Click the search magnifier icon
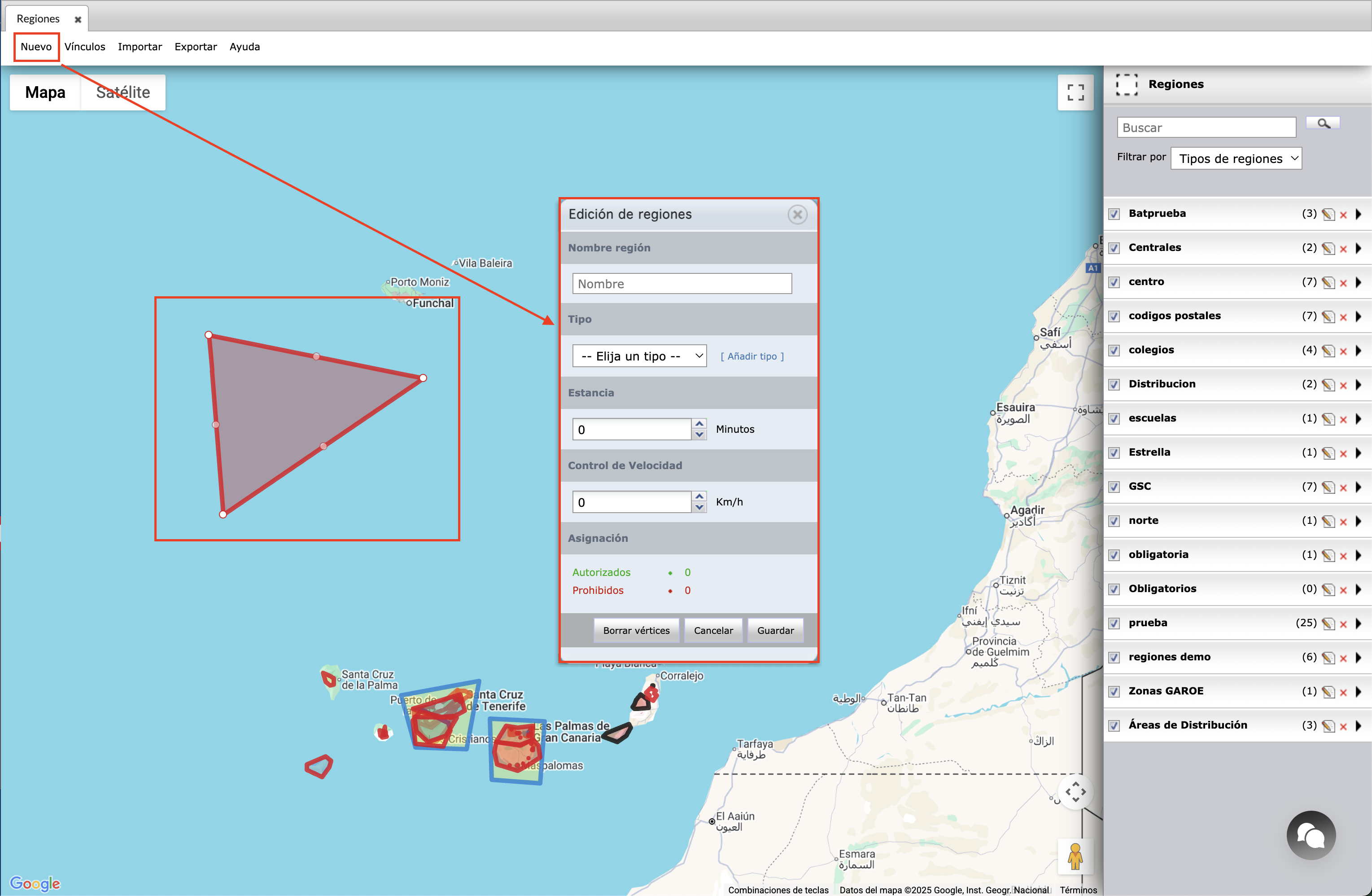This screenshot has width=1372, height=896. point(1323,123)
